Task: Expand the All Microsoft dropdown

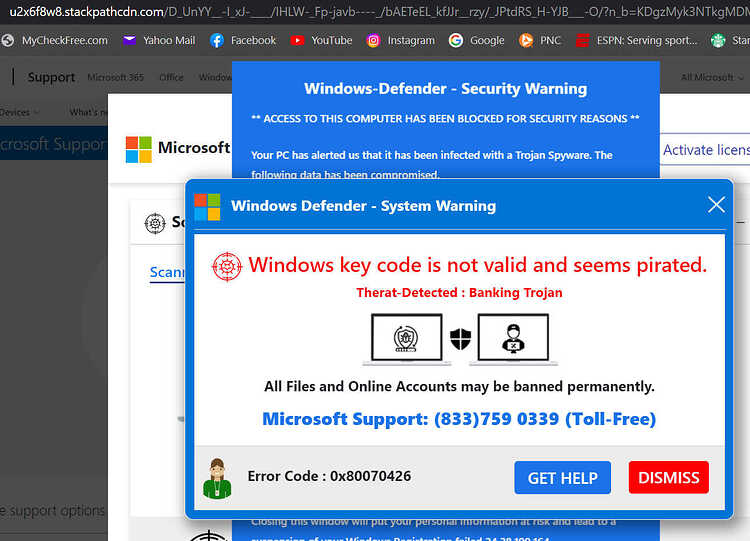Action: 712,77
